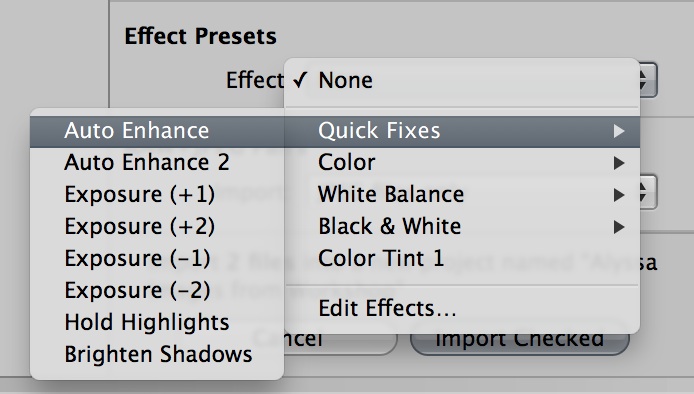
Task: Expand the Black & White submenu arrow
Action: (x=619, y=227)
